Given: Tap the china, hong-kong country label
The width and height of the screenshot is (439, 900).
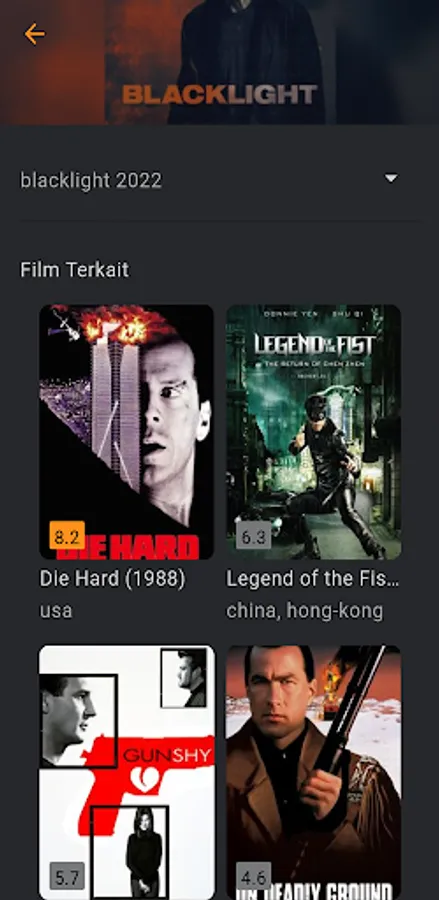Looking at the screenshot, I should (304, 611).
